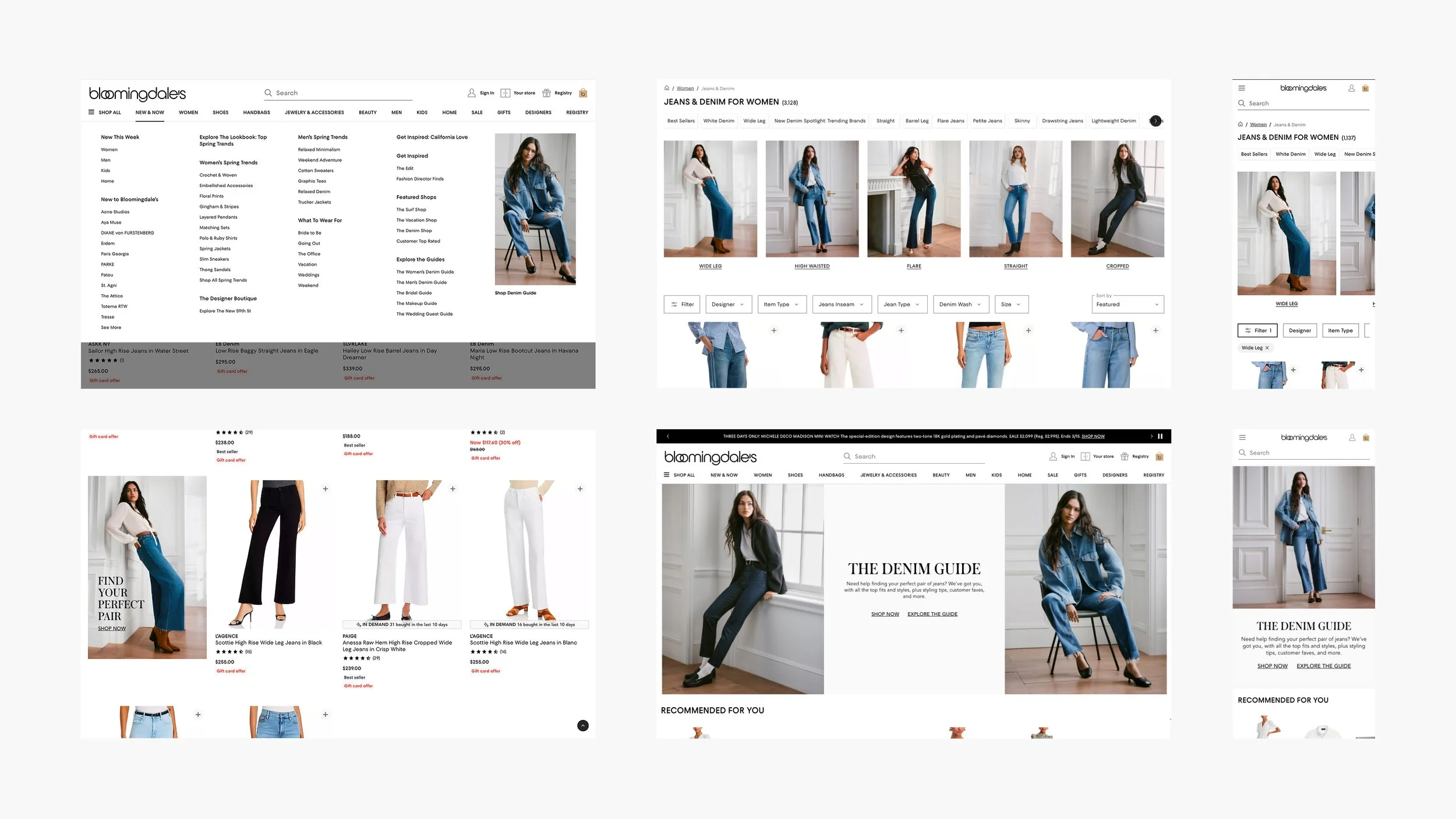This screenshot has width=1456, height=819.
Task: Click the shopping bag icon on the mobile Jeans & Denim page
Action: click(x=1365, y=89)
